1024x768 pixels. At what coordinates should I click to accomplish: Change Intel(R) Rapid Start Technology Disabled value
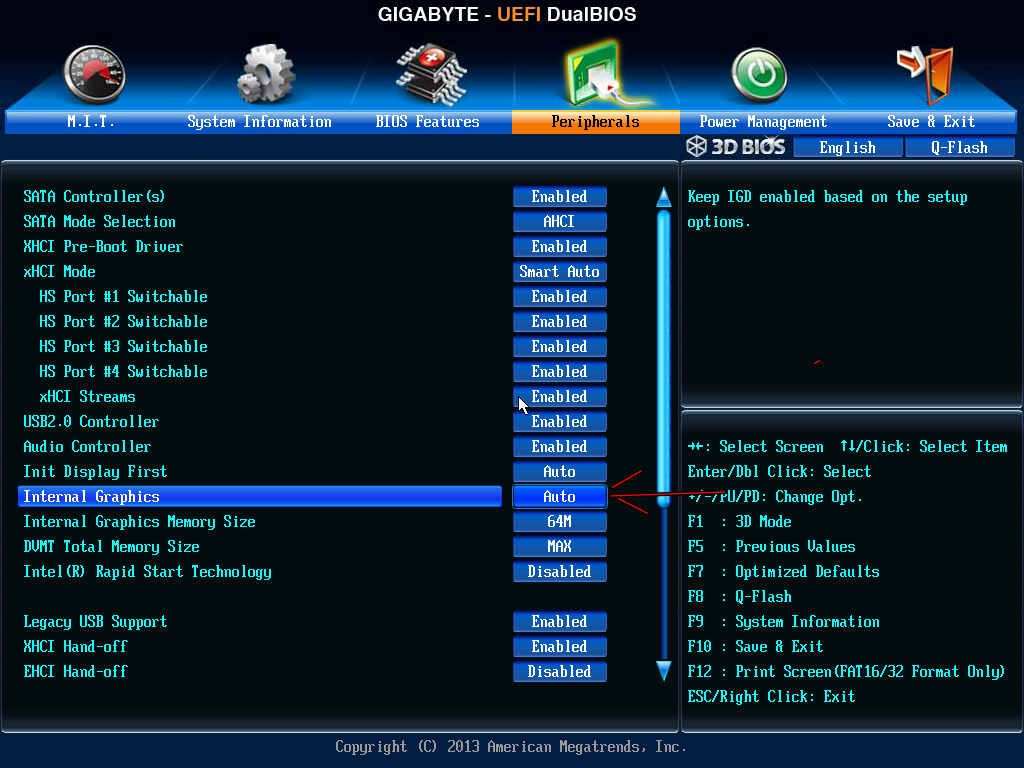tap(560, 571)
